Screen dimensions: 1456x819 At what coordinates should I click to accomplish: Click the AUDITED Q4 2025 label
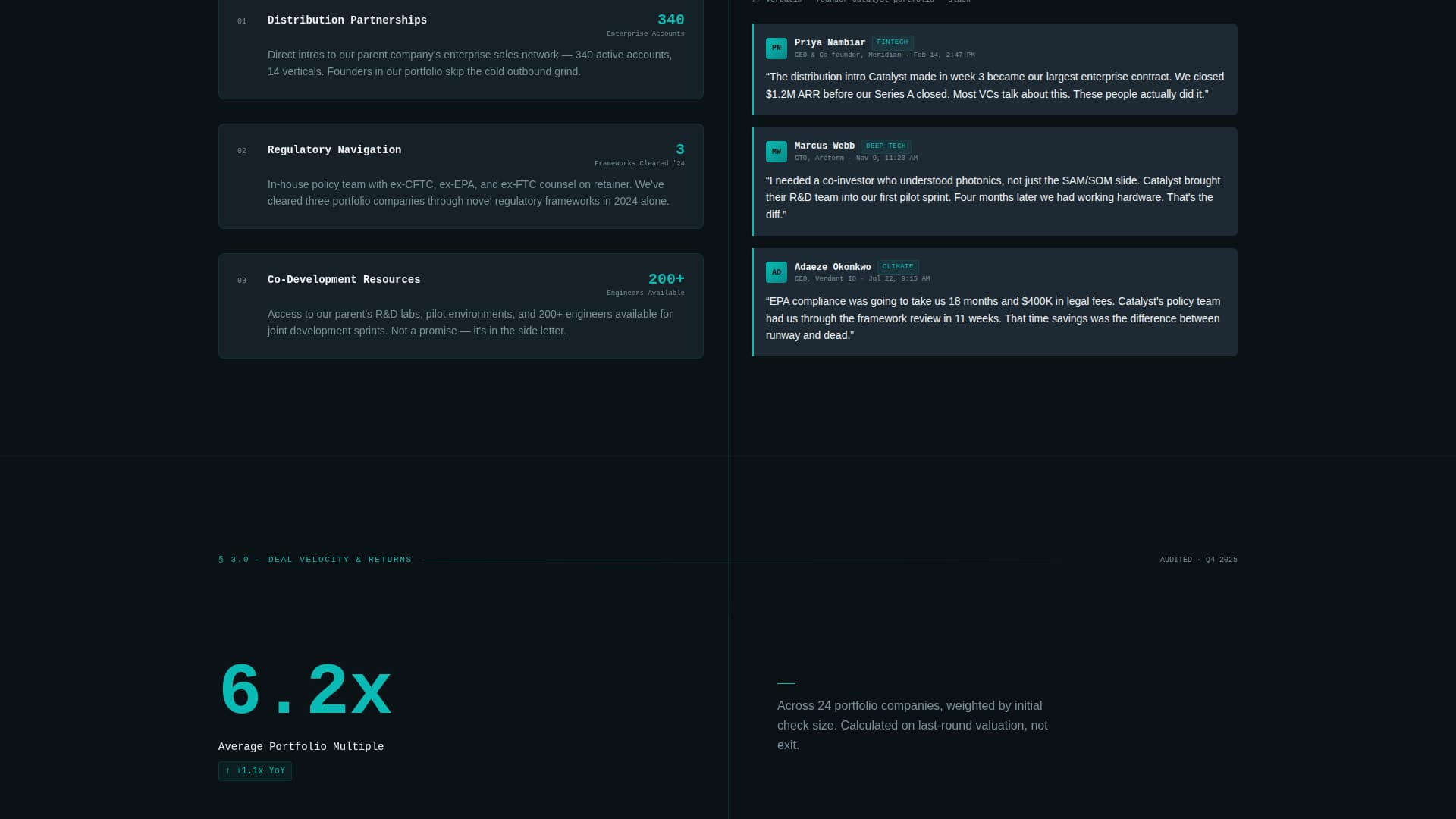pos(1198,560)
